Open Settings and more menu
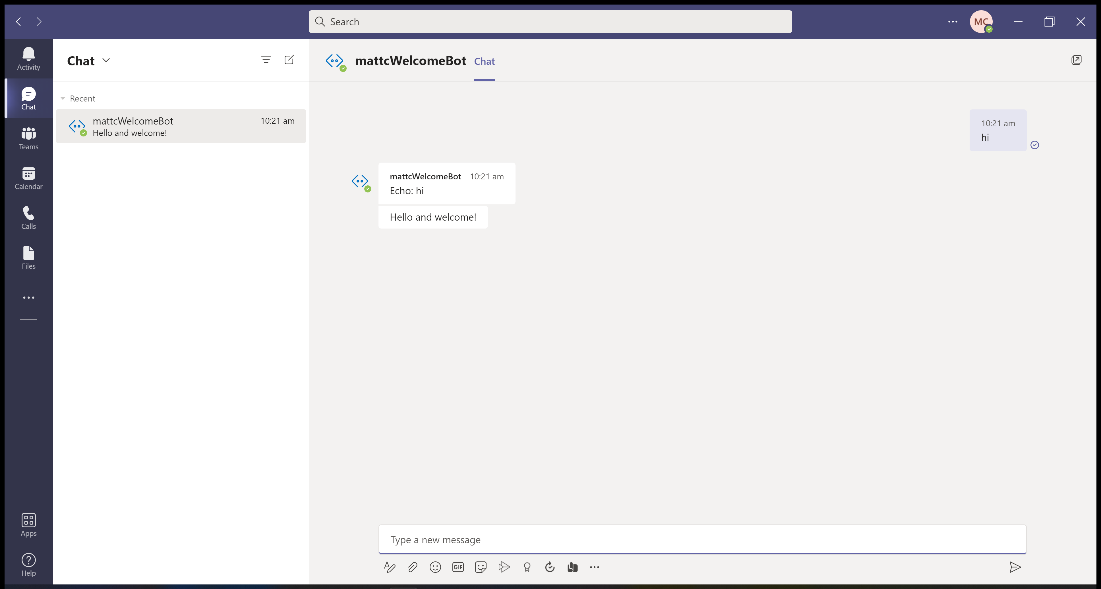Image resolution: width=1101 pixels, height=589 pixels. 953,22
